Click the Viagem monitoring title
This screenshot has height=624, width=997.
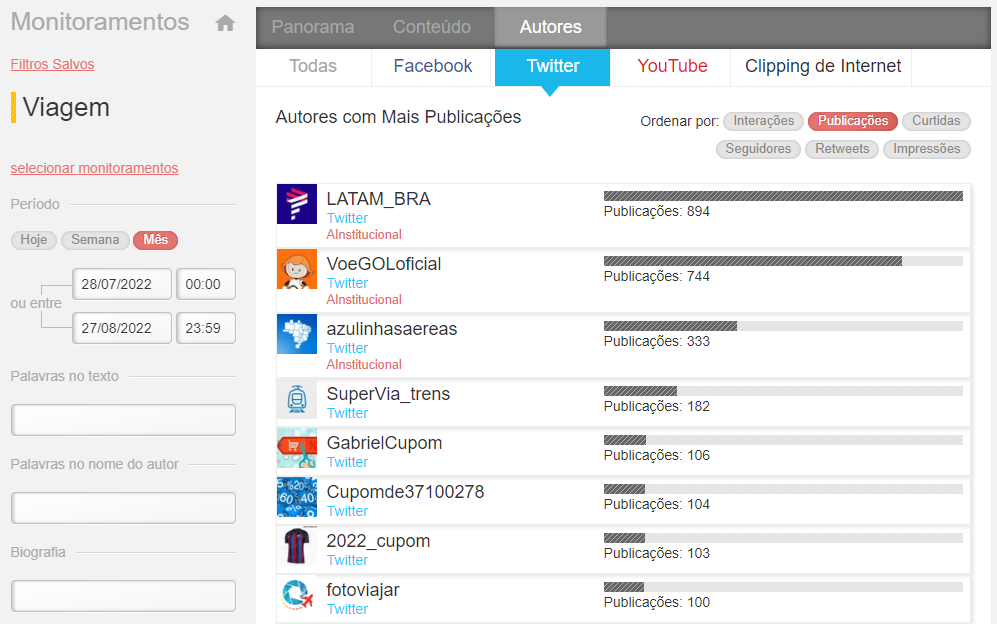tap(66, 107)
